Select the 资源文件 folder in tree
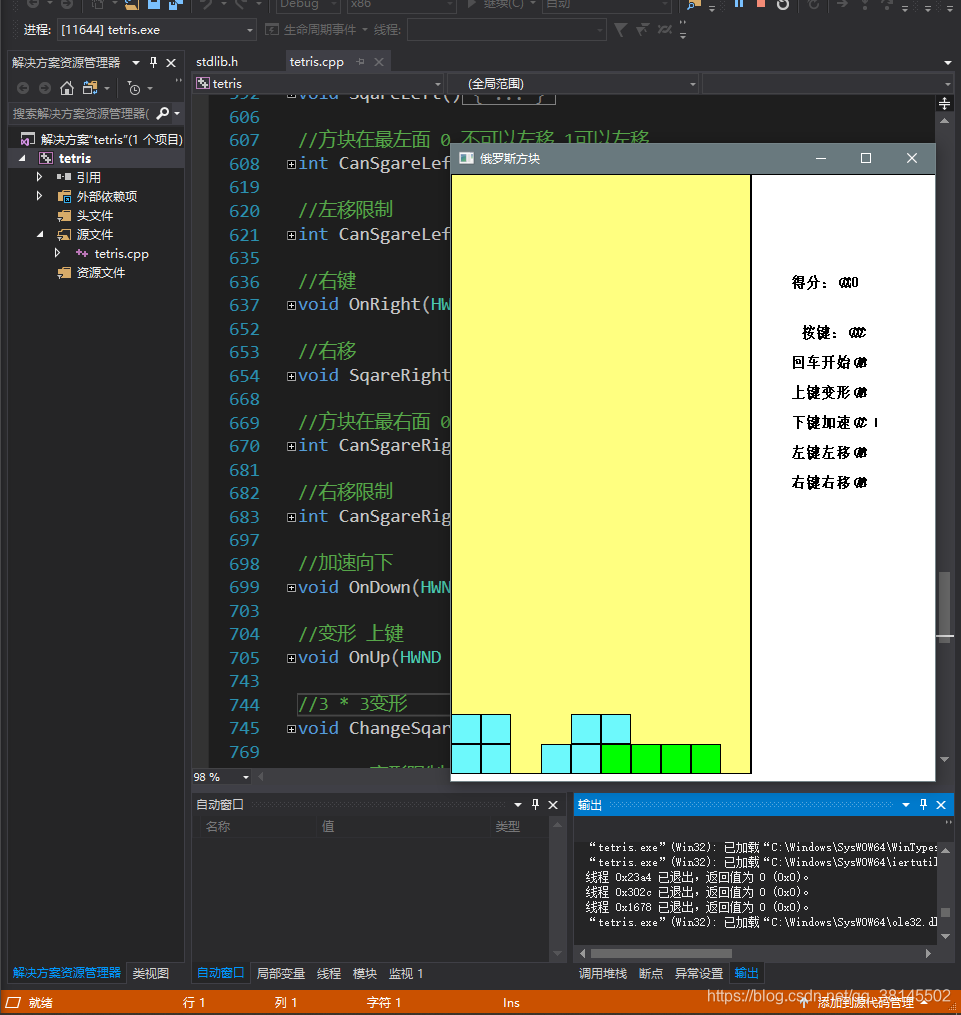961x1015 pixels. [x=101, y=273]
